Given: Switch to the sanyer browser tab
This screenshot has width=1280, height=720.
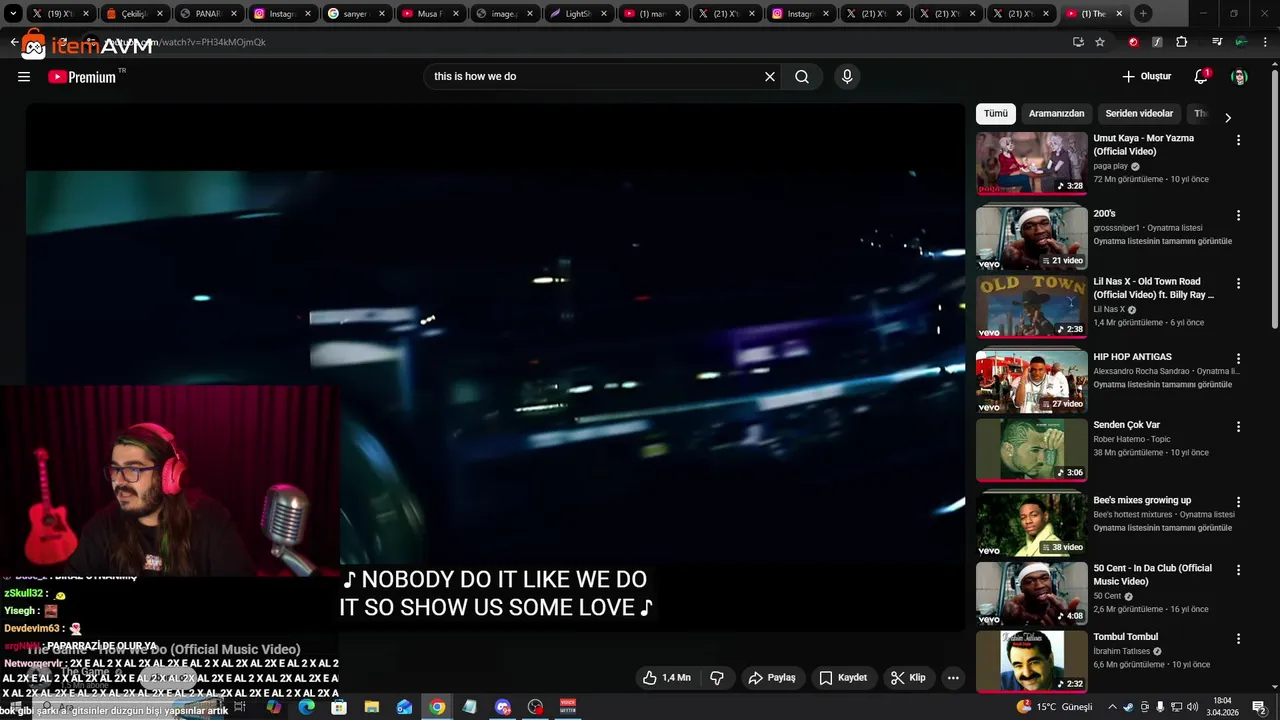Looking at the screenshot, I should tap(356, 14).
